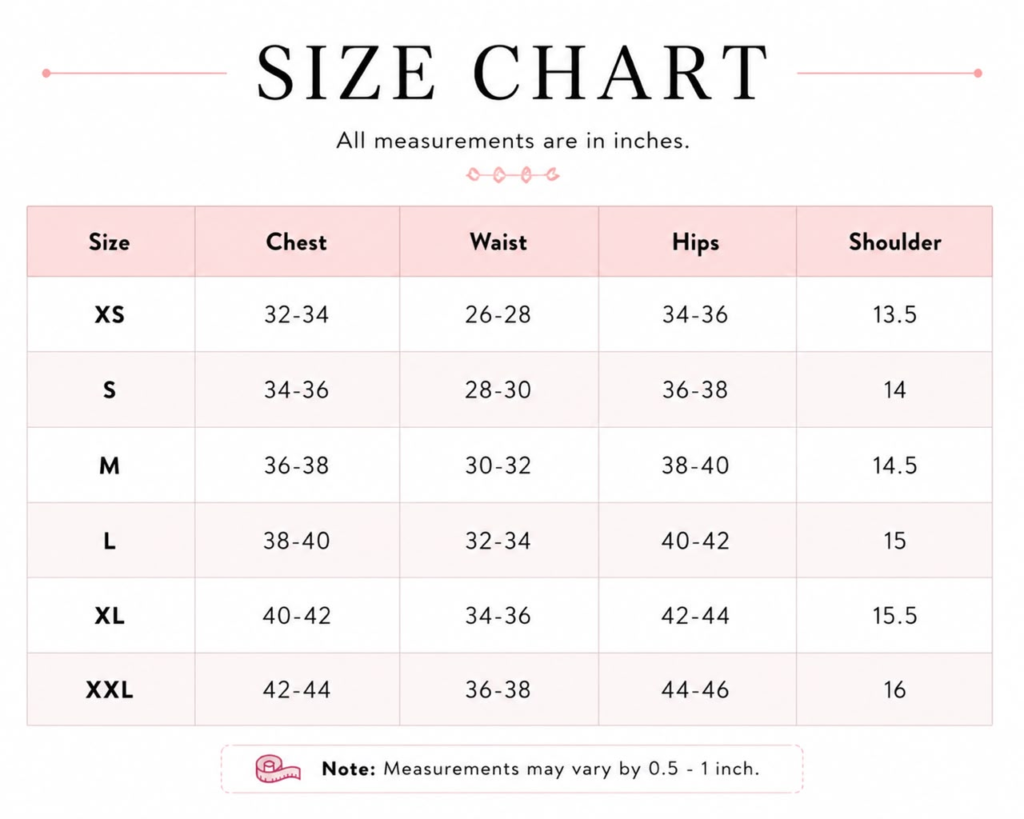Click the chest value 38-40 for L
Image resolution: width=1024 pixels, height=819 pixels.
pyautogui.click(x=296, y=541)
